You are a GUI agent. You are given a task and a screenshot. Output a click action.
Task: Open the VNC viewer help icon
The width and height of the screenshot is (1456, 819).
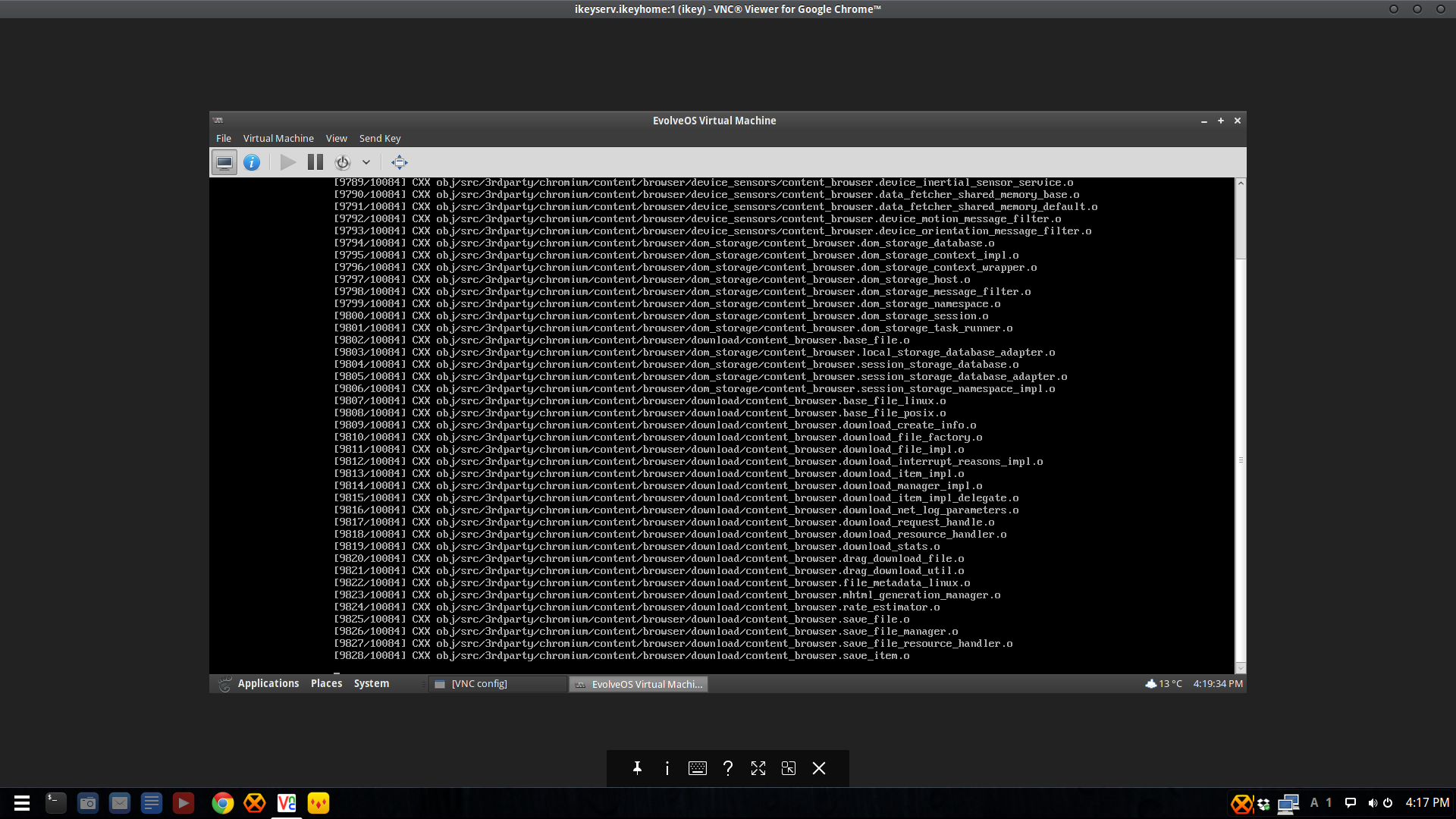pos(728,768)
